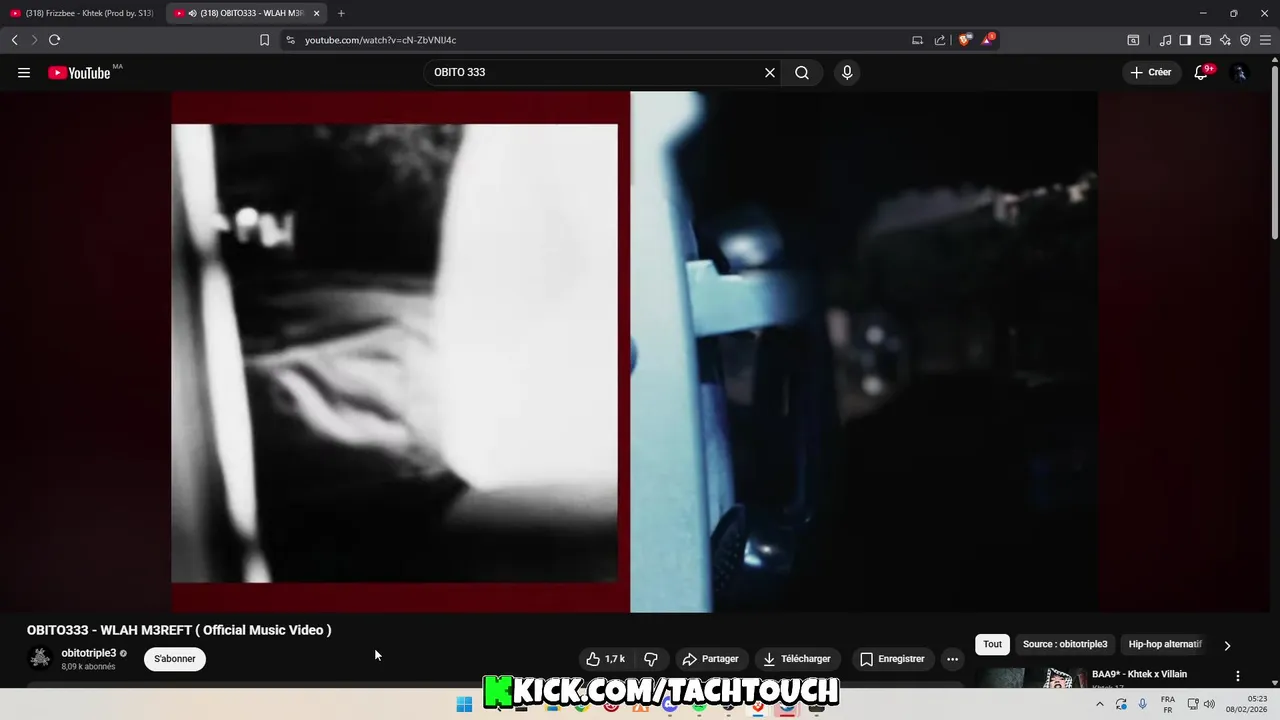
Task: Expand hidden system tray icons
Action: point(1100,704)
